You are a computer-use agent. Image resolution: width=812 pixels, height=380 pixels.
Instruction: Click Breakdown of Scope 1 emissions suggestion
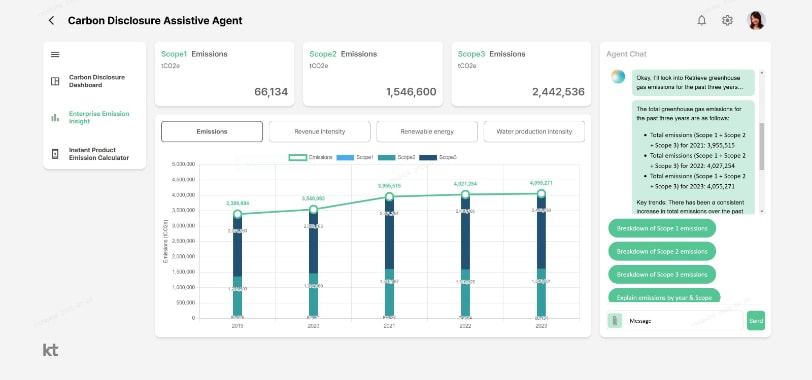(662, 228)
